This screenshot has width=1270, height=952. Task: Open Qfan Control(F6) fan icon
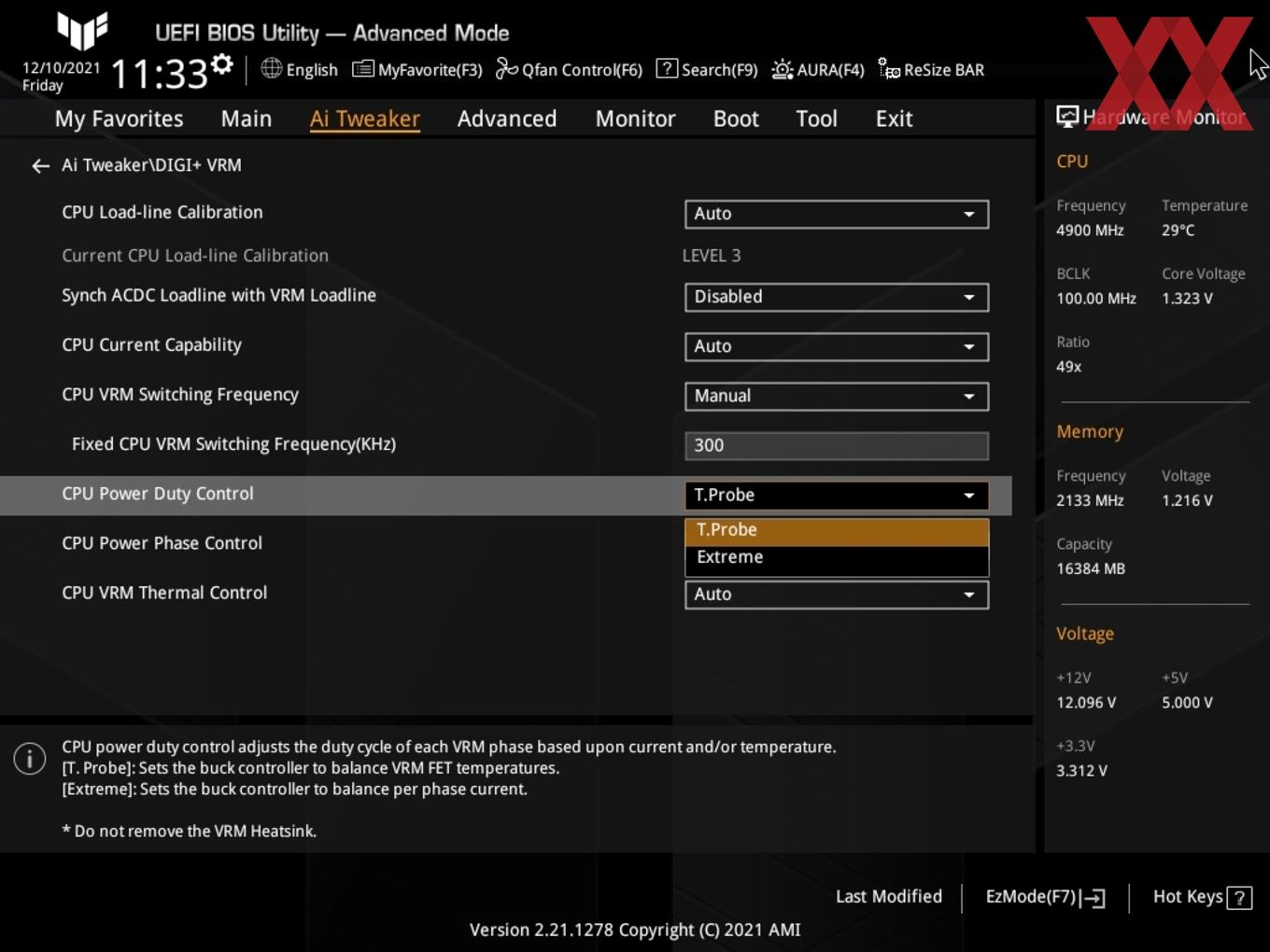click(x=506, y=68)
